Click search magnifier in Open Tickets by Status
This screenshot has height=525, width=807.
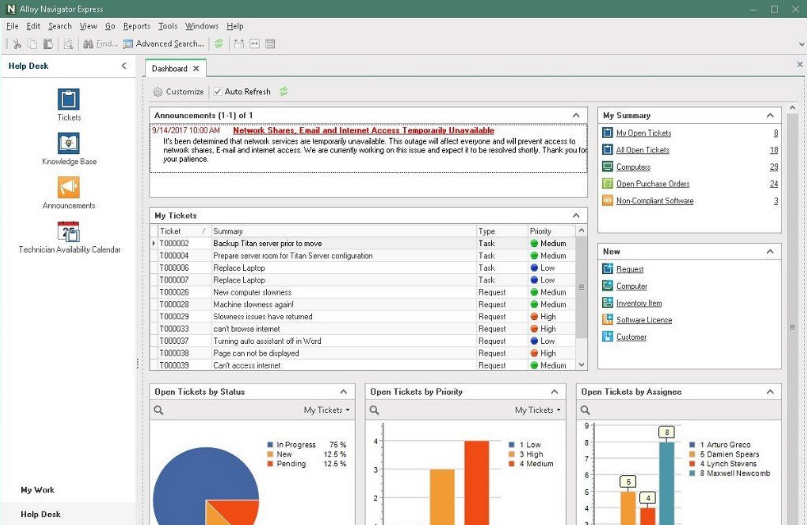[159, 410]
